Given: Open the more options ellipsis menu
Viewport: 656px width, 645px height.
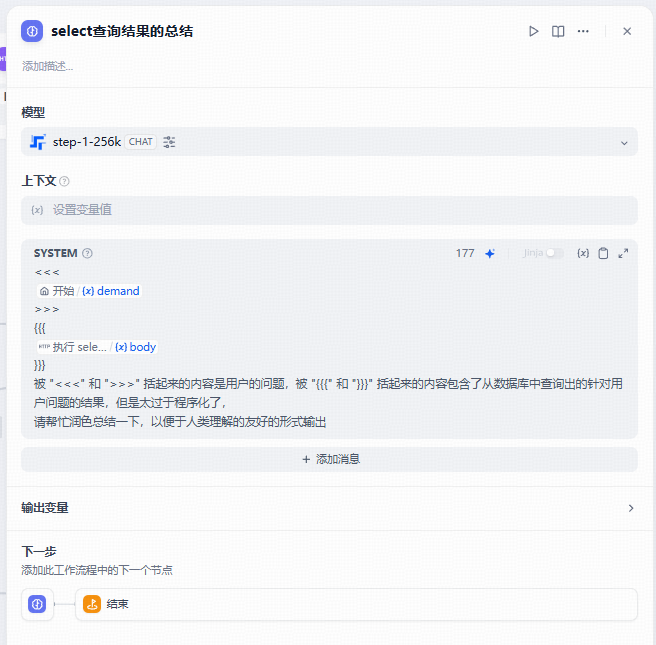Looking at the screenshot, I should click(583, 31).
